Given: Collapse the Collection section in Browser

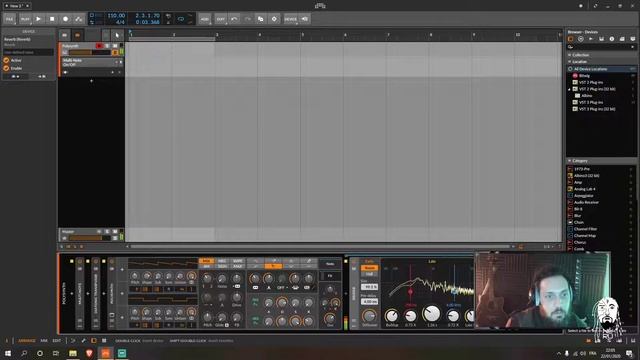Looking at the screenshot, I should click(569, 55).
